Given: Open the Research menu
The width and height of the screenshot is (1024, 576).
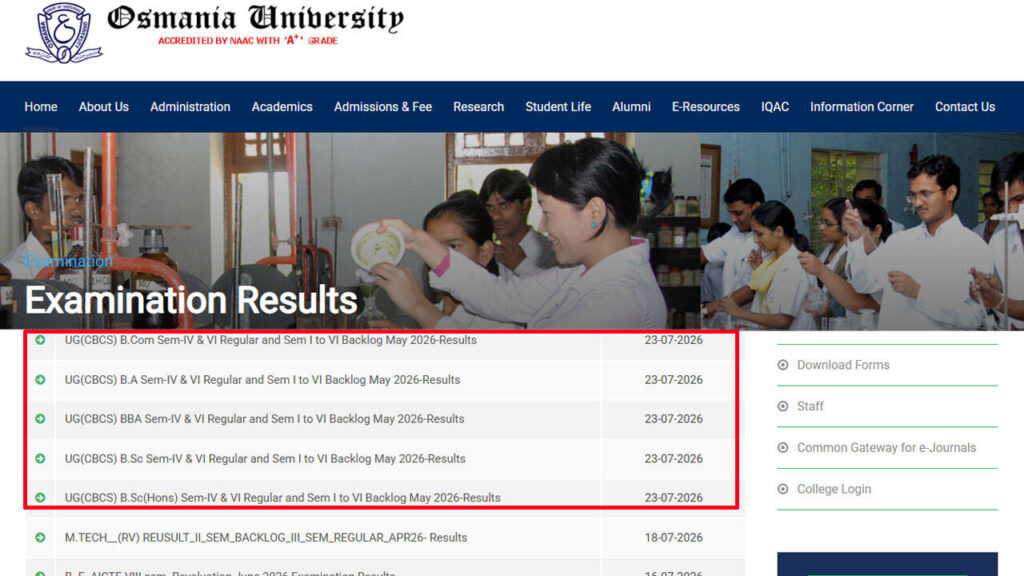Looking at the screenshot, I should [479, 107].
